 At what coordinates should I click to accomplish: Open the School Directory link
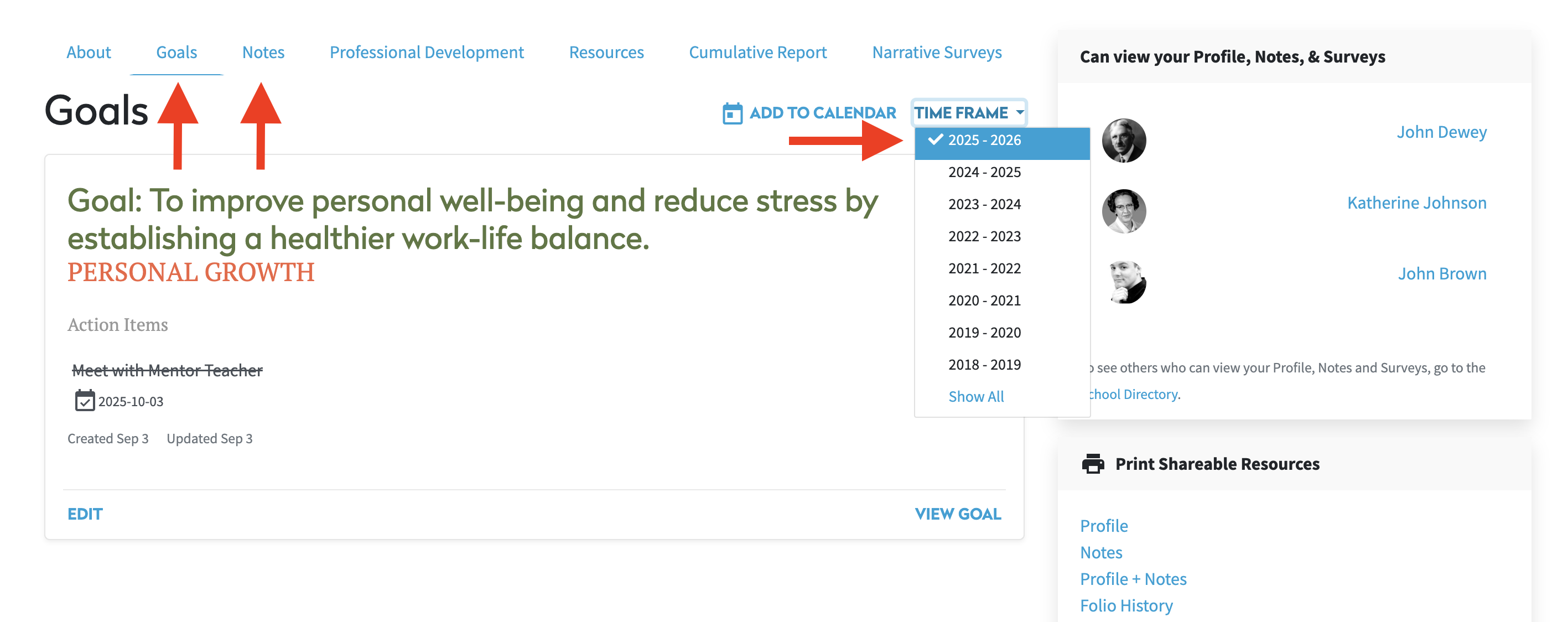(x=1133, y=395)
